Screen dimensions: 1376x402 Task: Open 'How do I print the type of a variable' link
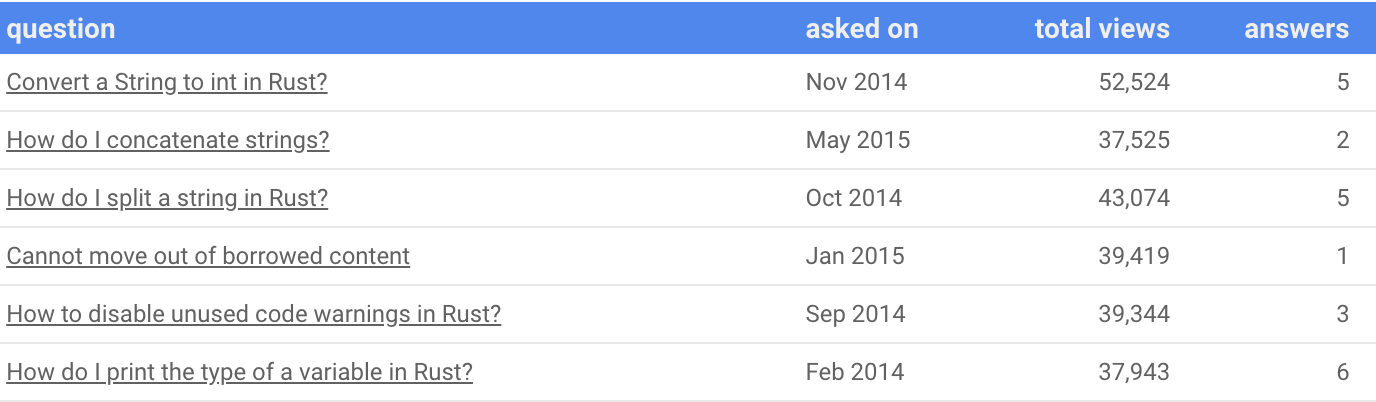239,372
